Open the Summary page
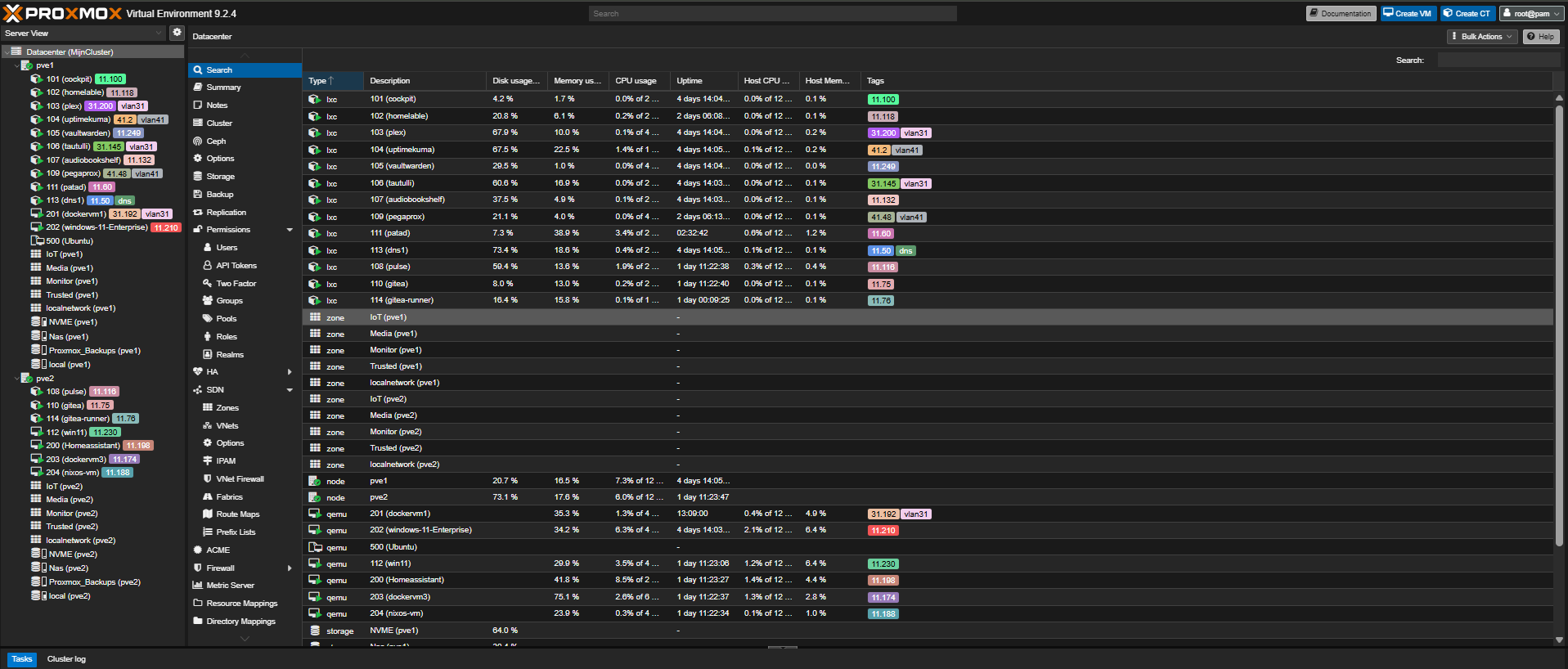 [245, 88]
